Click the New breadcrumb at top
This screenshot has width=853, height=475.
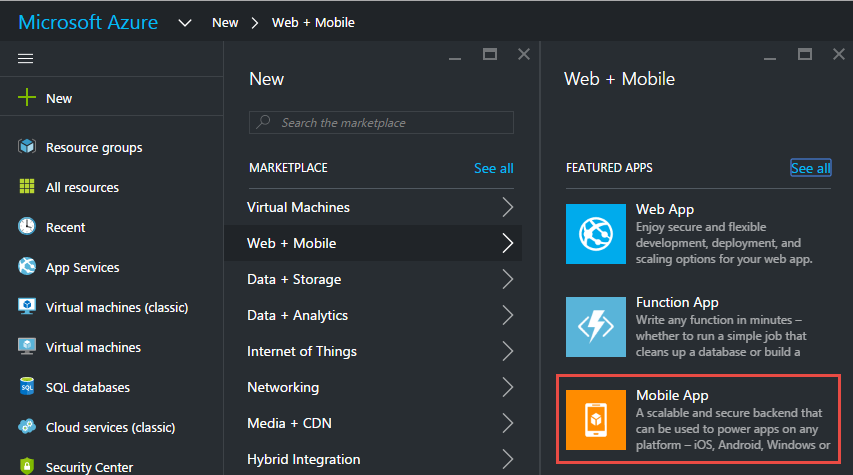225,23
